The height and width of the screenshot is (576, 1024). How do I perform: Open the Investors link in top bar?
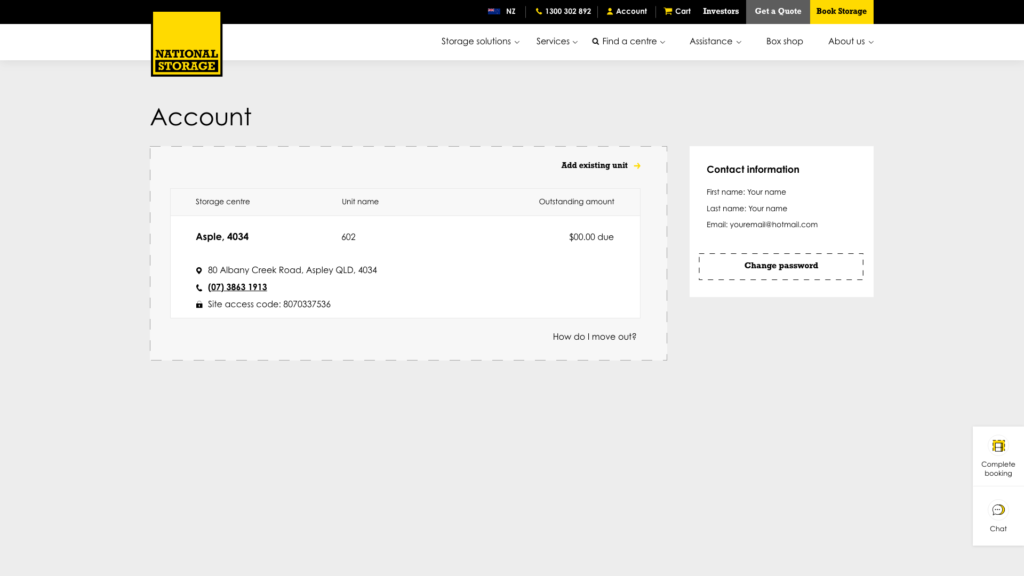tap(720, 12)
